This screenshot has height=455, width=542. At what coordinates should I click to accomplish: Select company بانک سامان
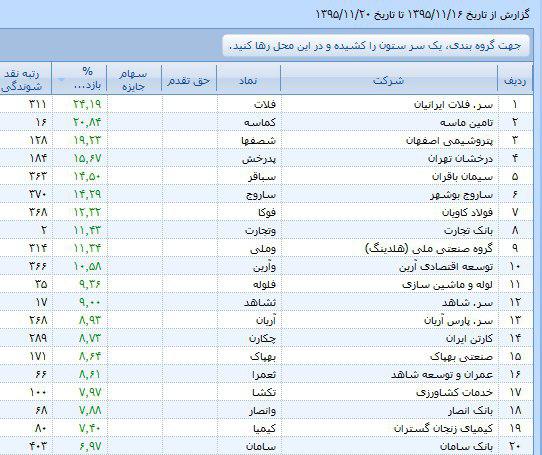pyautogui.click(x=466, y=446)
